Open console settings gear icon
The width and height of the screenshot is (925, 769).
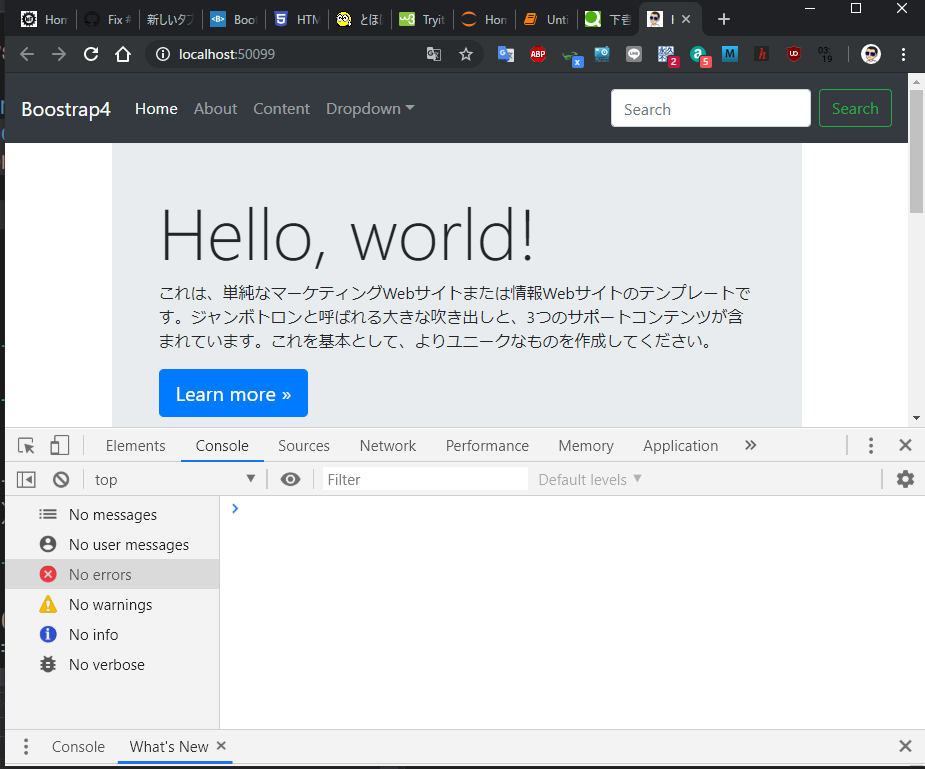905,480
